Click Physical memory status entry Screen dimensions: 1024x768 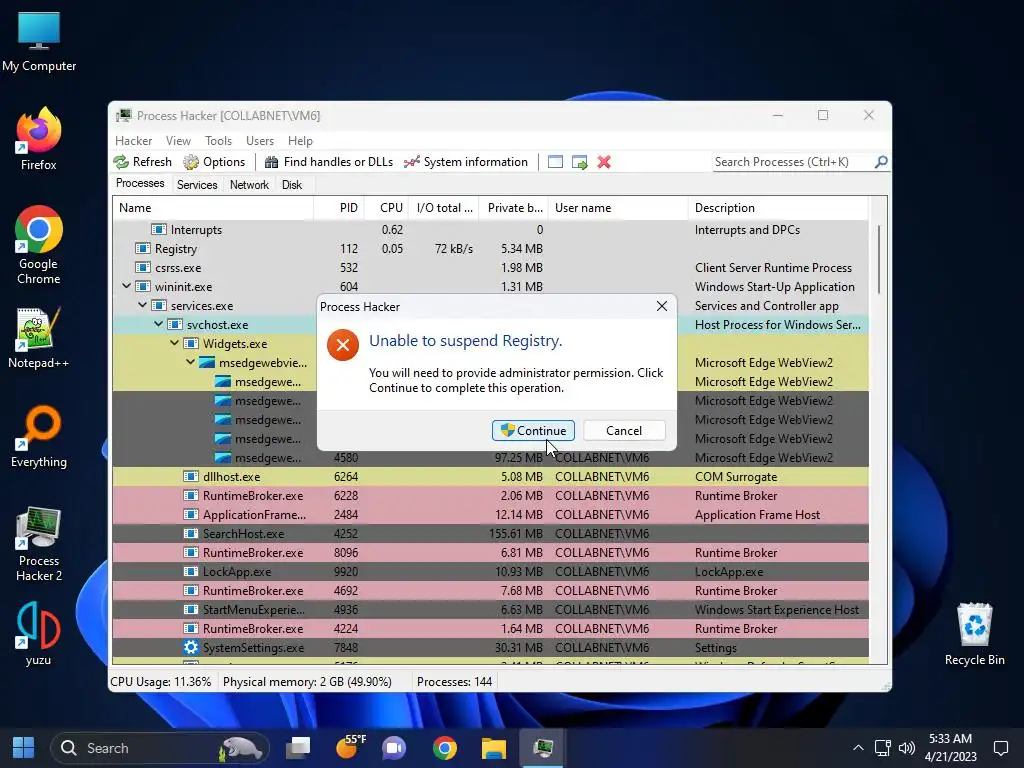click(x=307, y=682)
